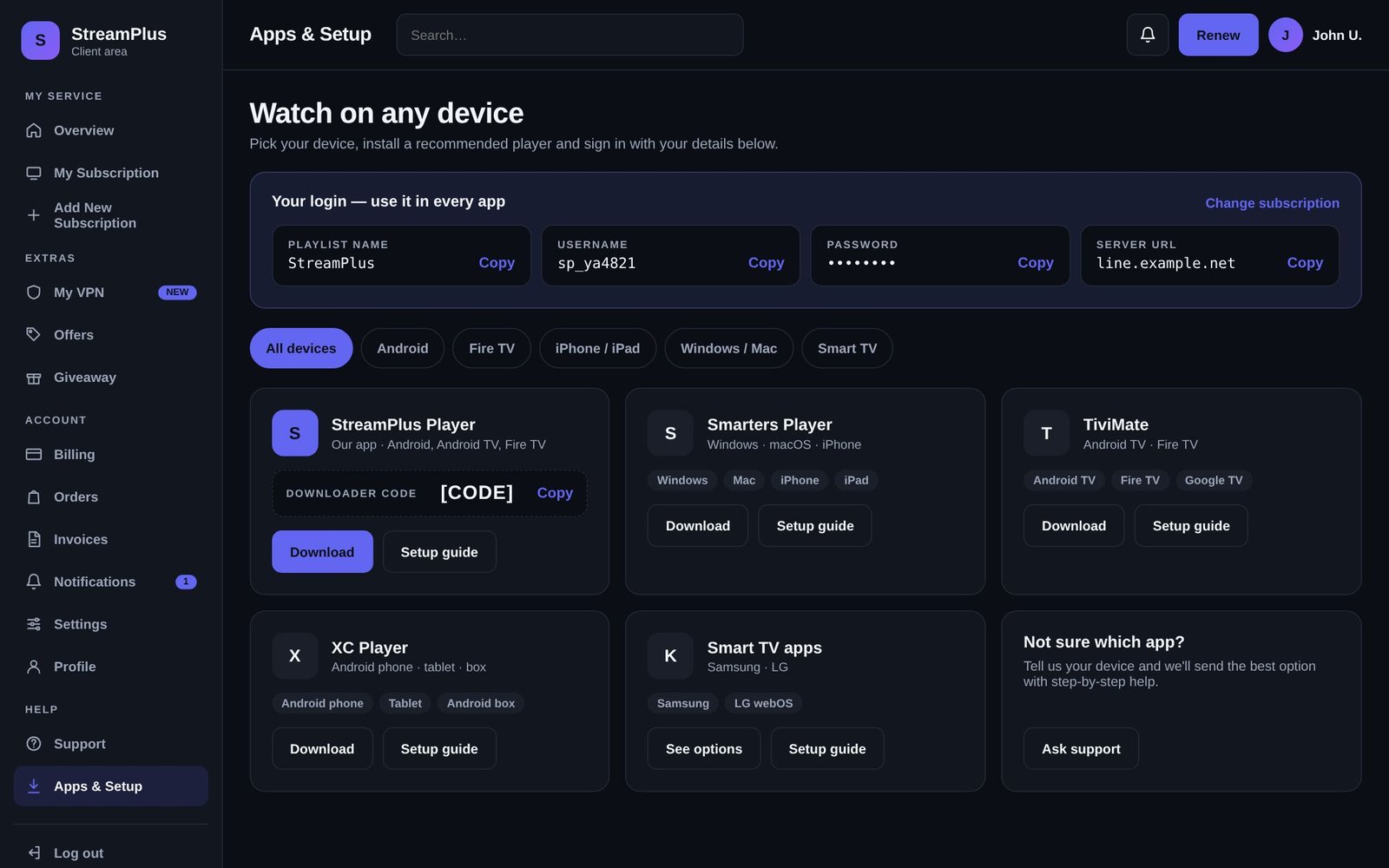This screenshot has height=868, width=1389.
Task: Download the StreamPlus Player app
Action: pos(322,552)
